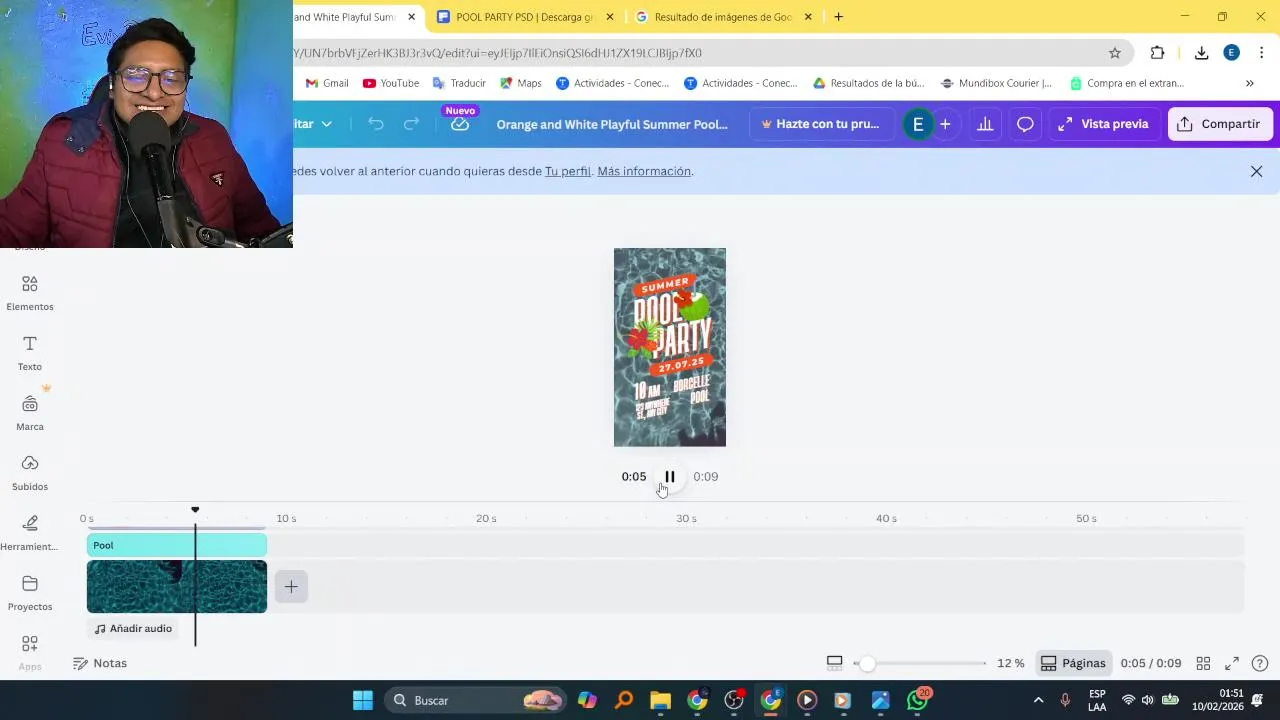Open the grid view icon
Screen dimensions: 1280x720
pyautogui.click(x=1203, y=663)
